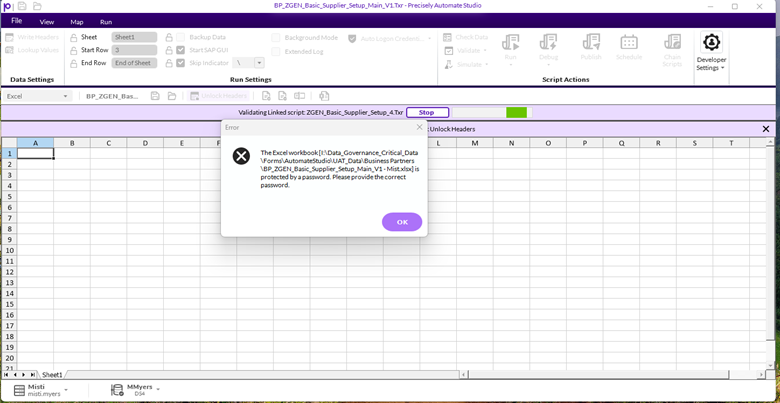Click the second document icon after Unlock Headers
This screenshot has height=403, width=780.
coord(282,96)
